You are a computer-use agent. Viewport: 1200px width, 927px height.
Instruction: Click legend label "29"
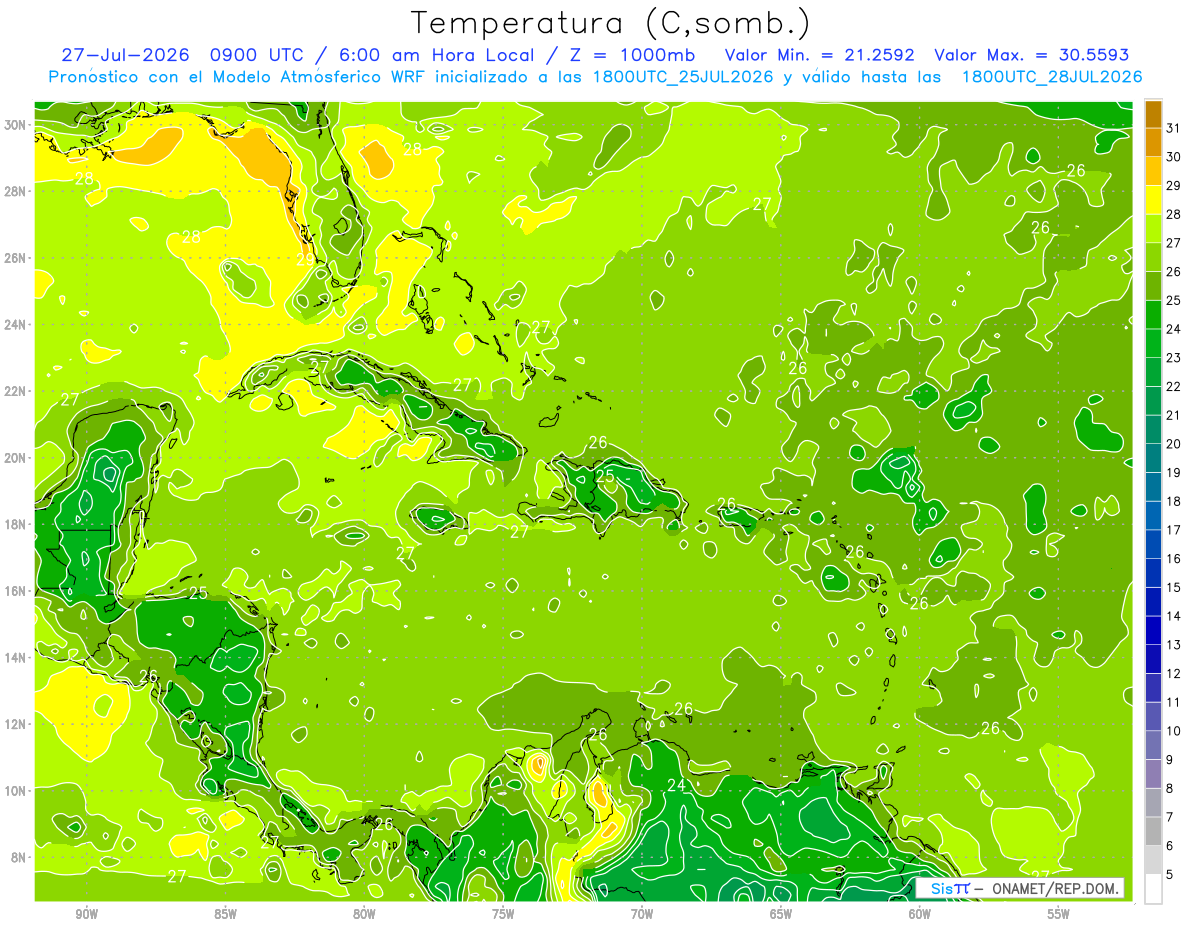point(1174,186)
